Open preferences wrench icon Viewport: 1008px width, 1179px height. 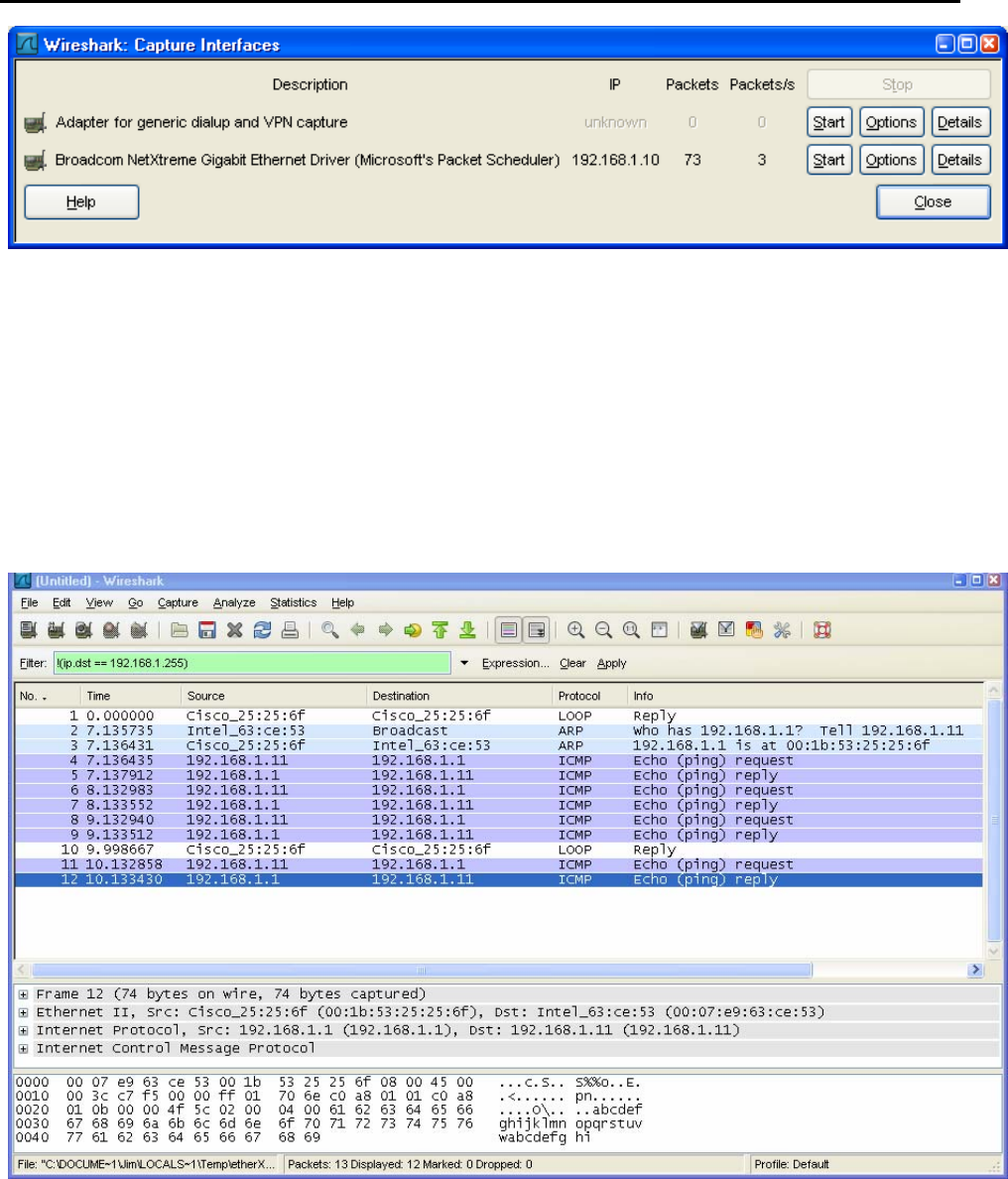[782, 630]
